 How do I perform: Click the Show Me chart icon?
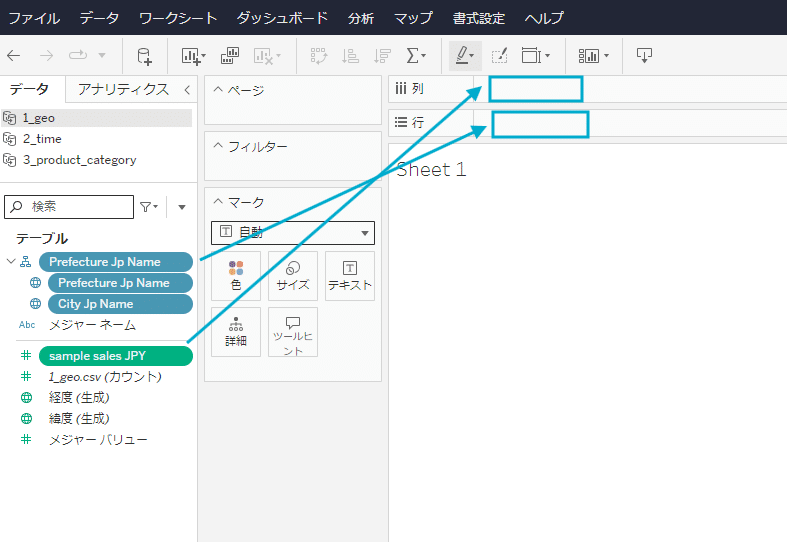(589, 56)
